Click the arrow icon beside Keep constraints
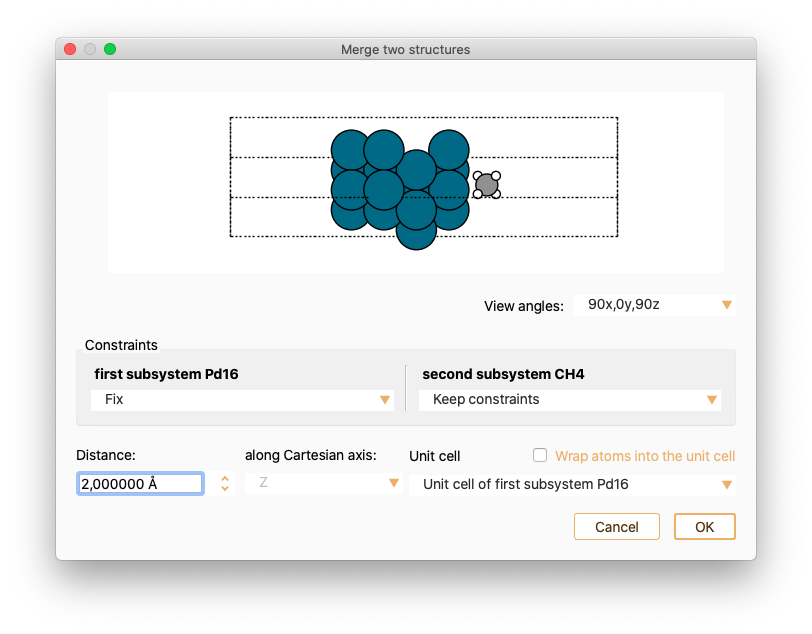812x634 pixels. (x=712, y=400)
